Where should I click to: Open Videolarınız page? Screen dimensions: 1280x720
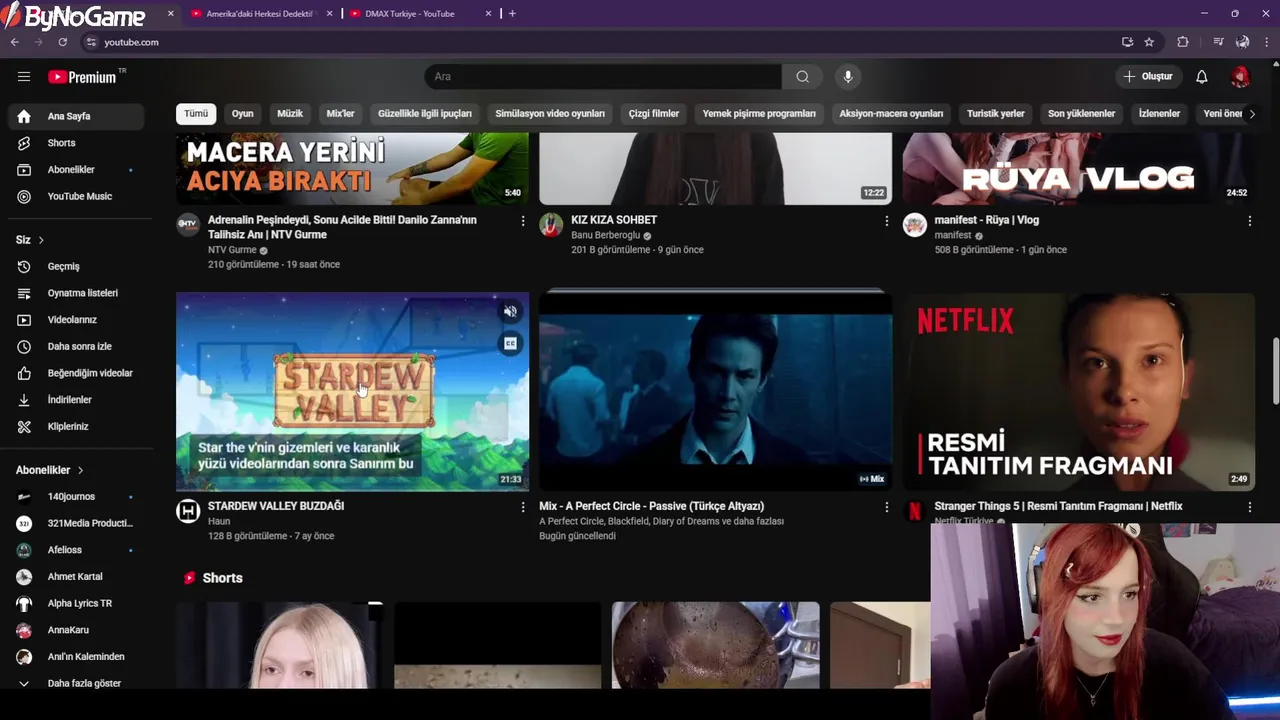pyautogui.click(x=76, y=320)
